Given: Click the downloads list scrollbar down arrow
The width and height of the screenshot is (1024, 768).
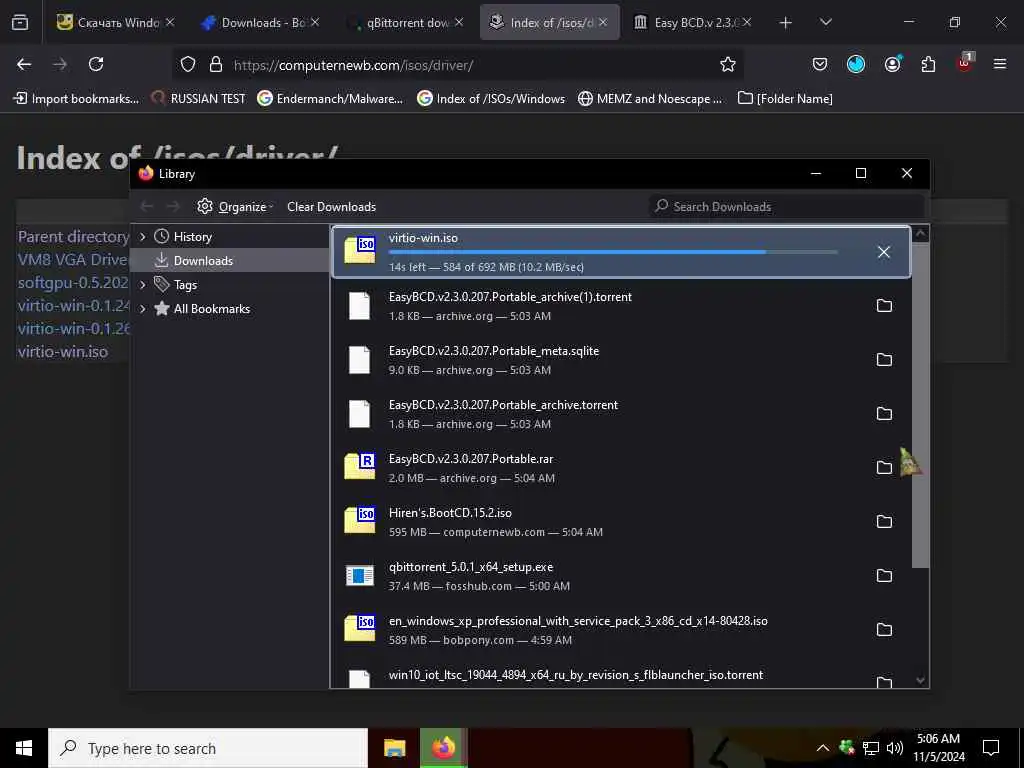Looking at the screenshot, I should click(920, 680).
